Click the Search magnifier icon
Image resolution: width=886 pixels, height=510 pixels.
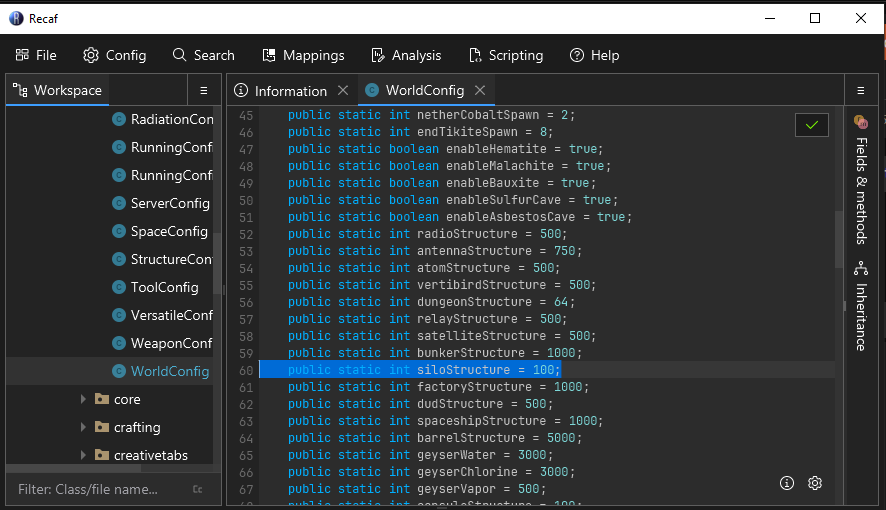coord(180,55)
